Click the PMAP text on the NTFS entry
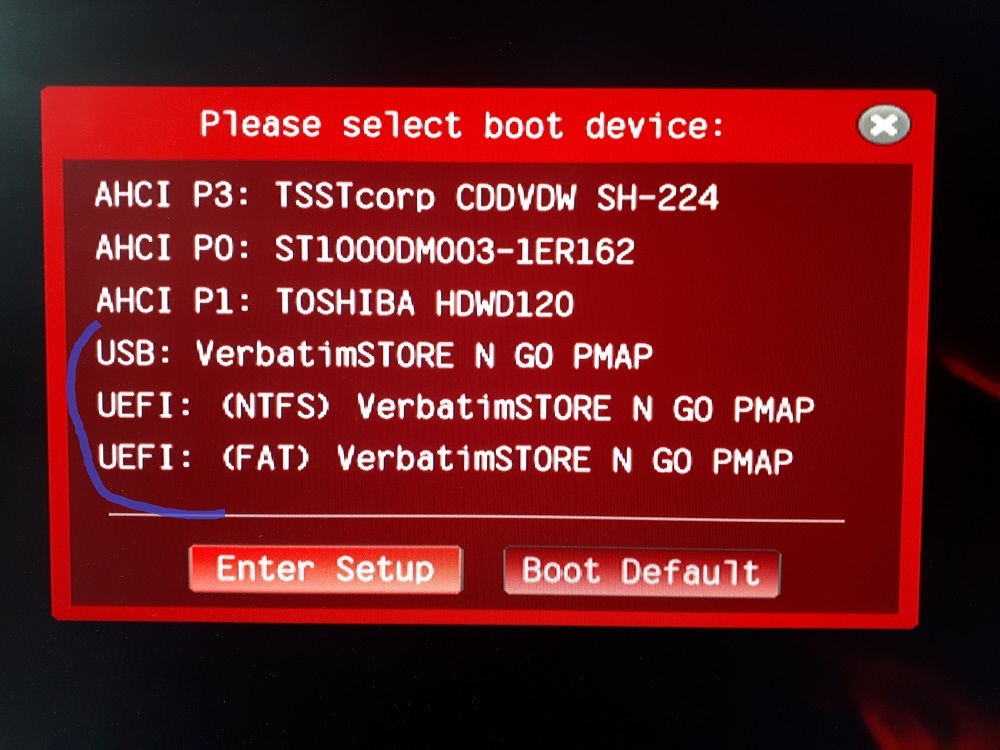Image resolution: width=1000 pixels, height=750 pixels. tap(774, 409)
